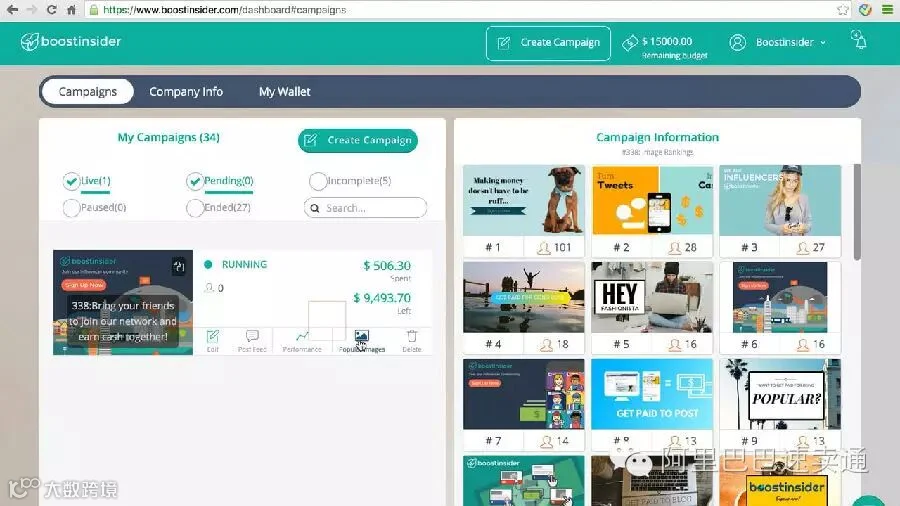This screenshot has width=900, height=506.
Task: Open the browser hamburger menu
Action: click(887, 10)
